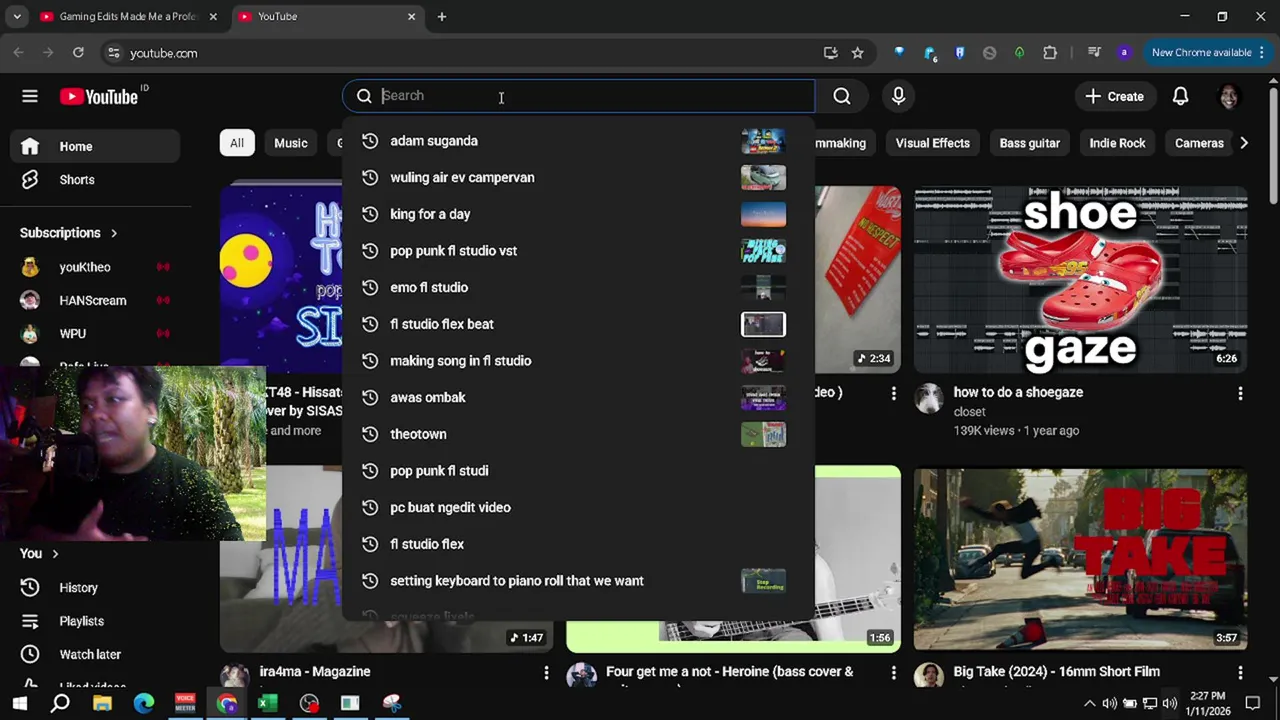Select the Music filter chip
The height and width of the screenshot is (720, 1280).
291,143
